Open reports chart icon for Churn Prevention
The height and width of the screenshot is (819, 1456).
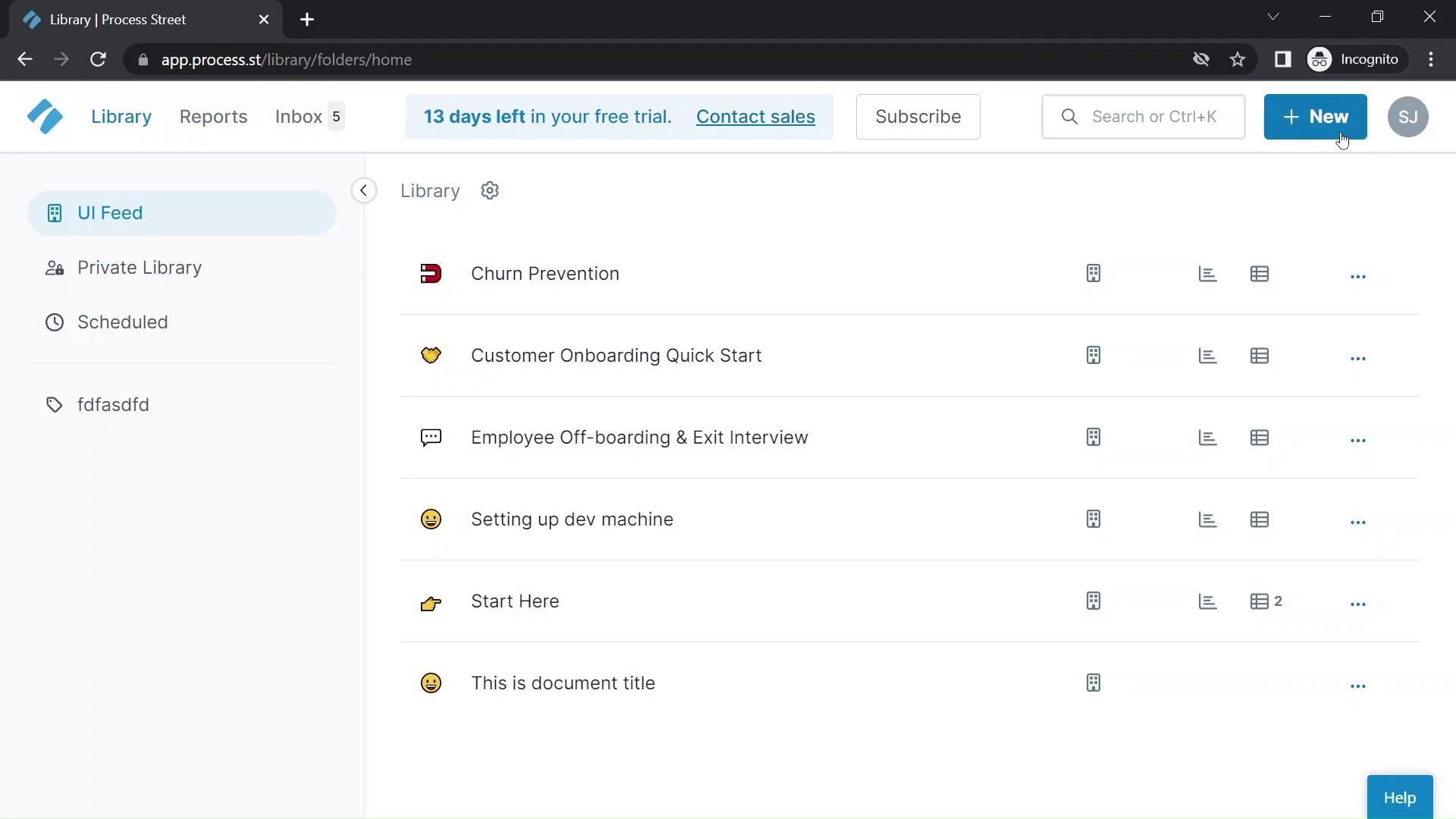[1207, 274]
